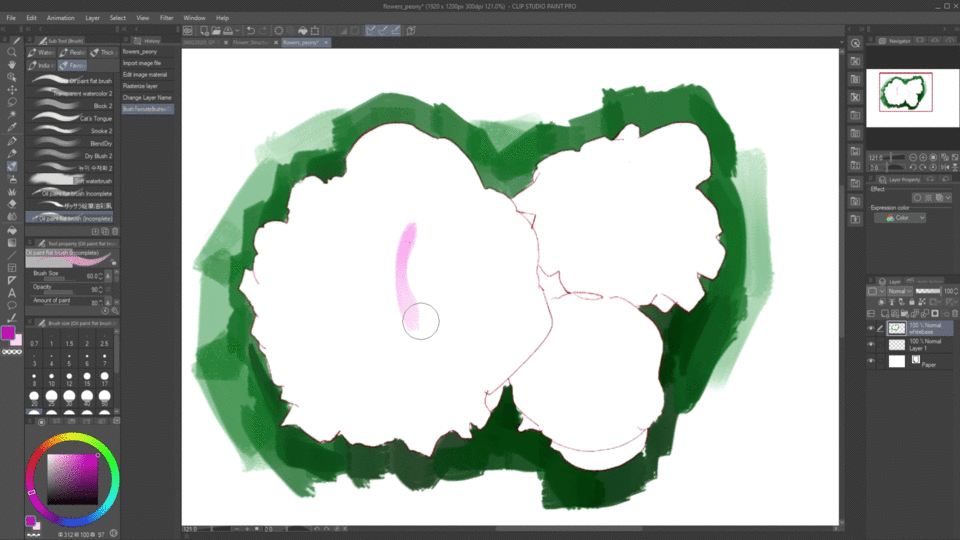The width and height of the screenshot is (960, 540).
Task: Open the layer blending mode Normal dropdown
Action: pyautogui.click(x=900, y=291)
